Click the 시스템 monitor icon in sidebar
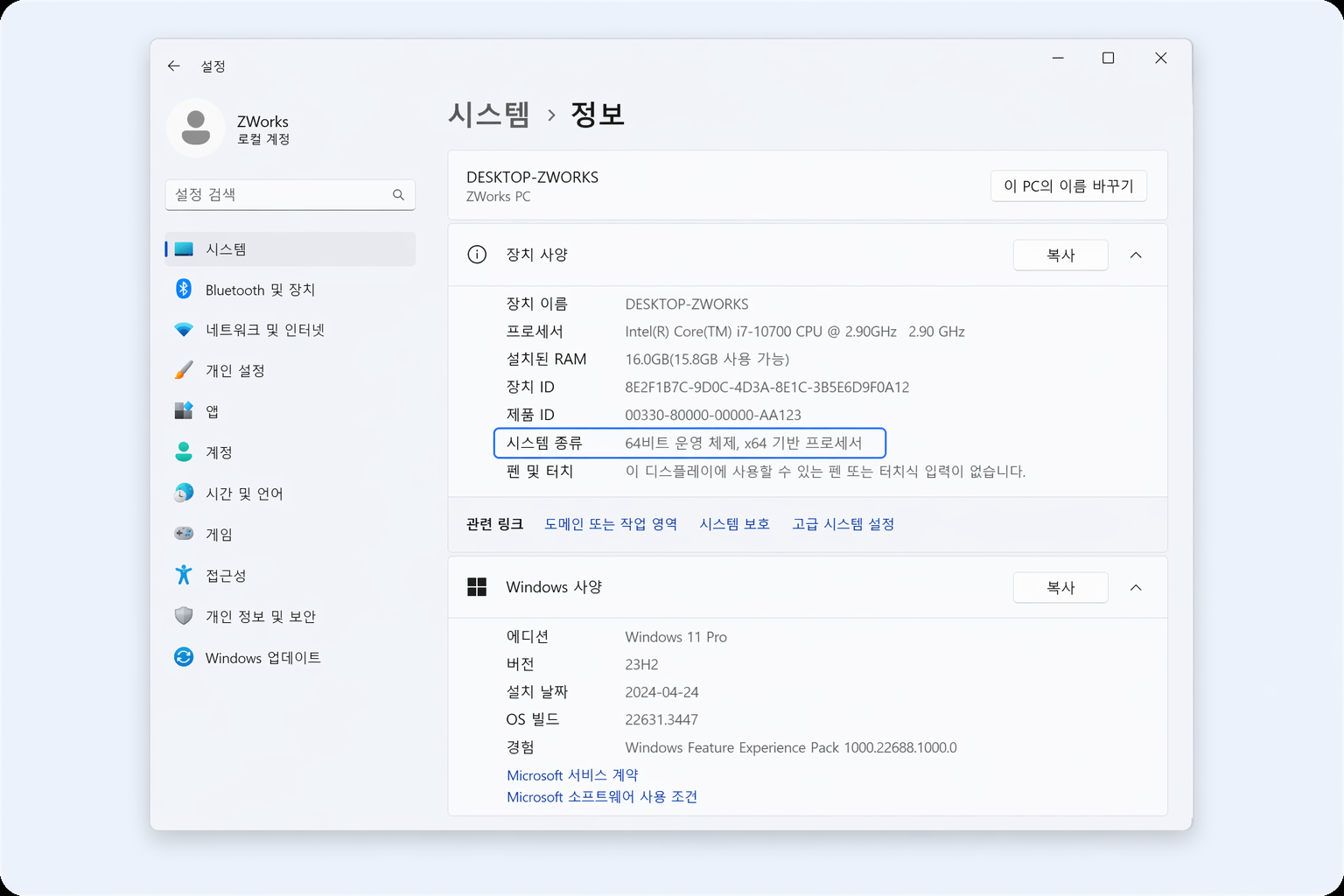This screenshot has width=1344, height=896. tap(184, 249)
